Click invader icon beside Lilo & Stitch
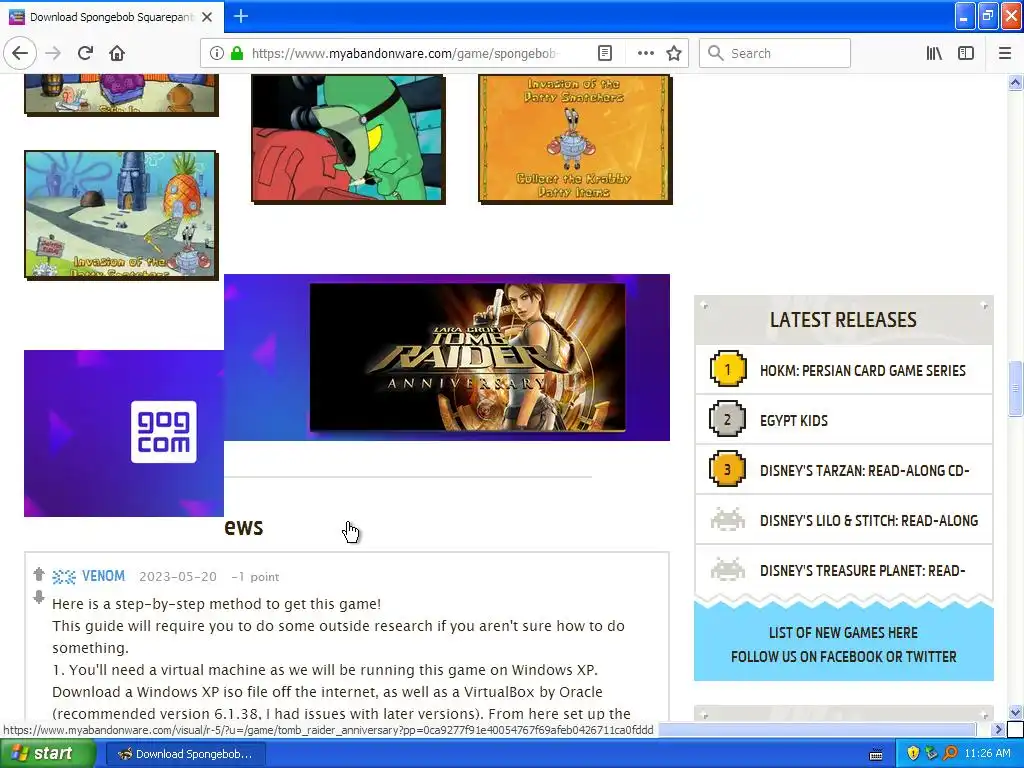Image resolution: width=1024 pixels, height=768 pixels. 728,520
